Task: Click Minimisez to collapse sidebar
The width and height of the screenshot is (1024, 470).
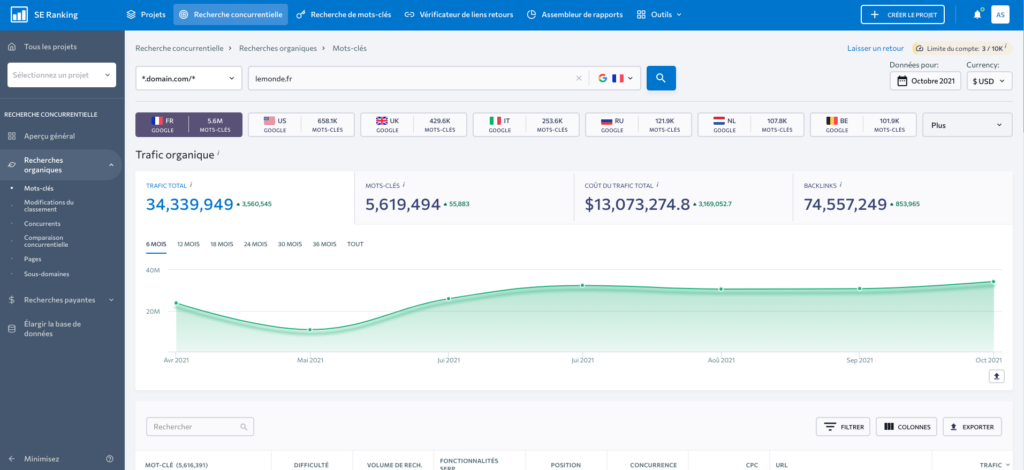Action: pyautogui.click(x=42, y=459)
